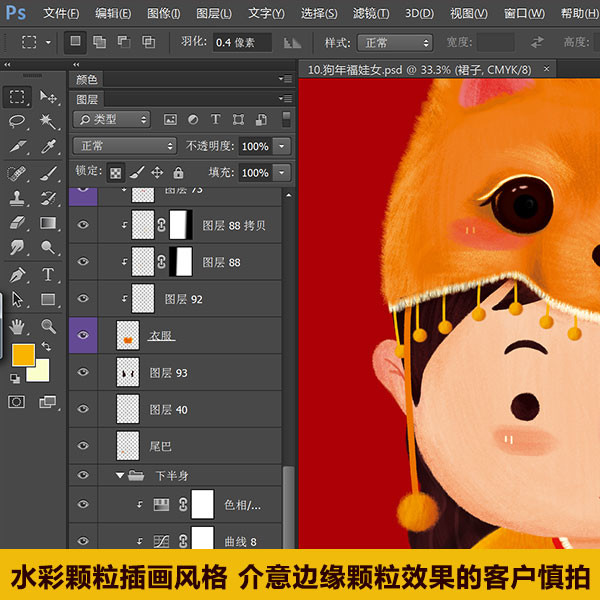Hide the 图层 88 拷贝 layer

point(83,225)
